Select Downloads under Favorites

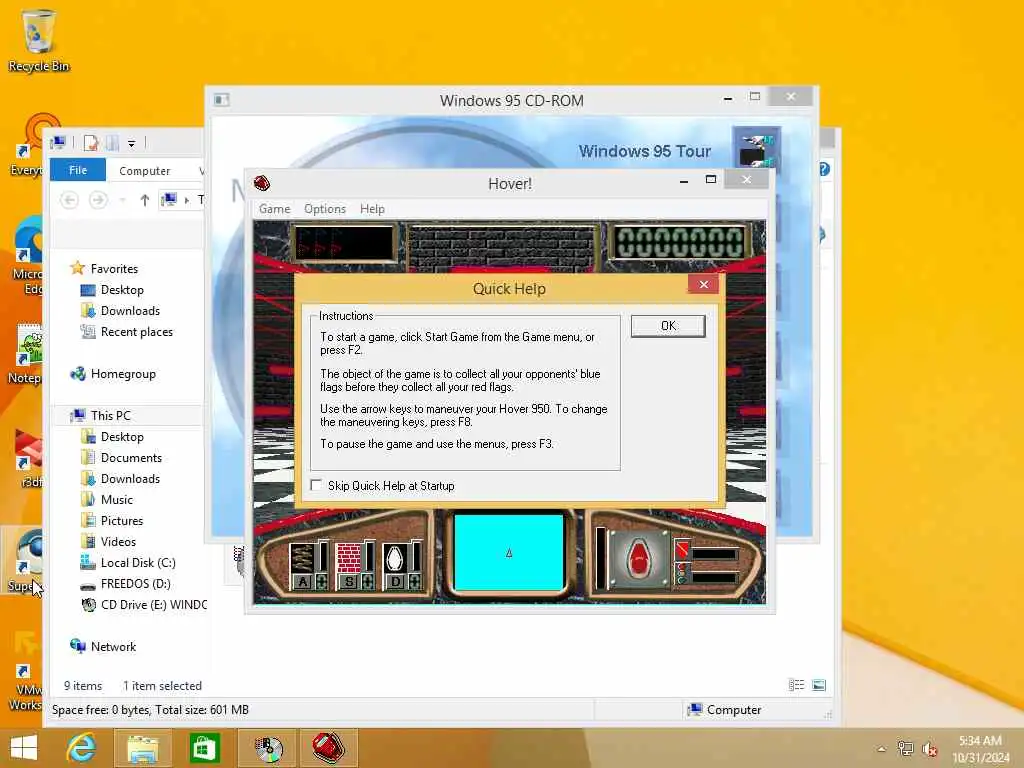(x=129, y=311)
